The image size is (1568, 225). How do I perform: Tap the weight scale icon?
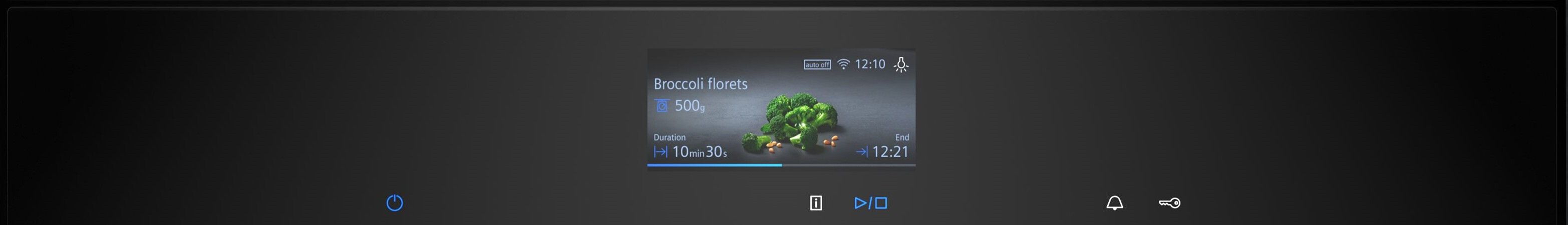click(662, 106)
